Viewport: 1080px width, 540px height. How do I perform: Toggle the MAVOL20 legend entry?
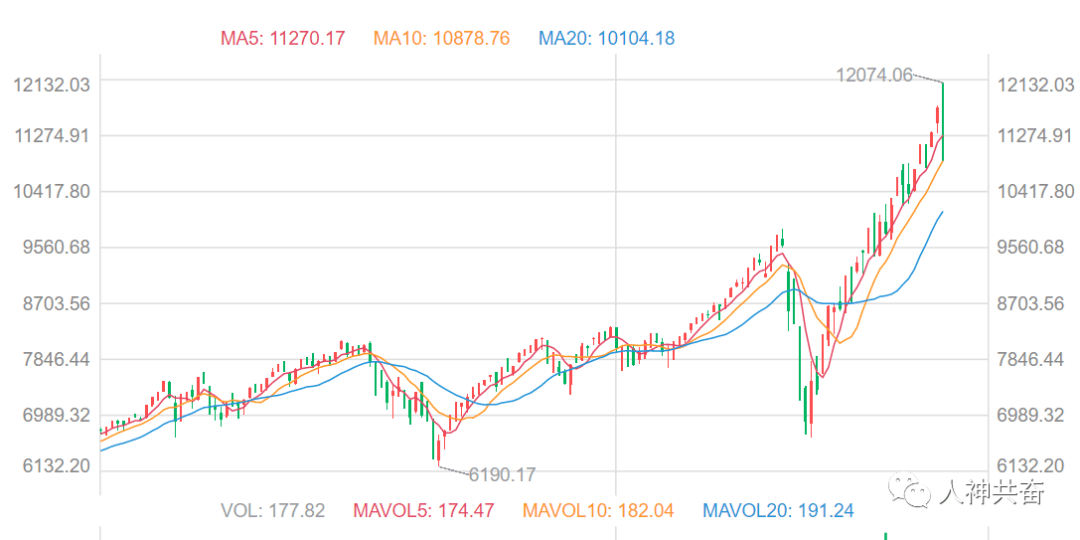[778, 511]
